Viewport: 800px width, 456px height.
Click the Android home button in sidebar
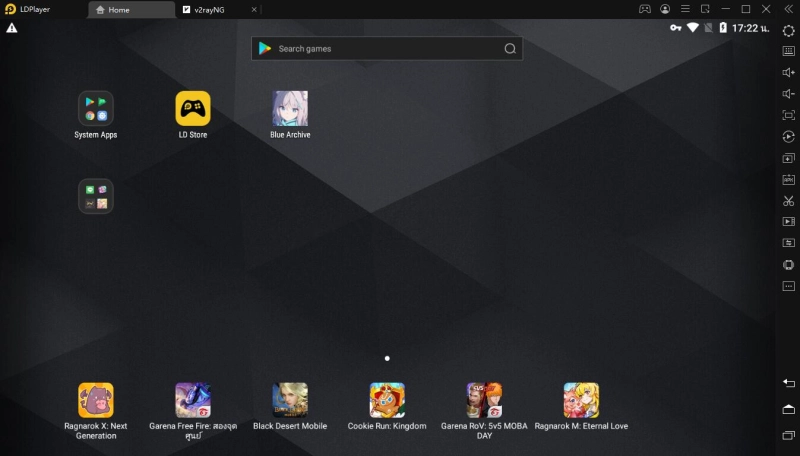[788, 409]
